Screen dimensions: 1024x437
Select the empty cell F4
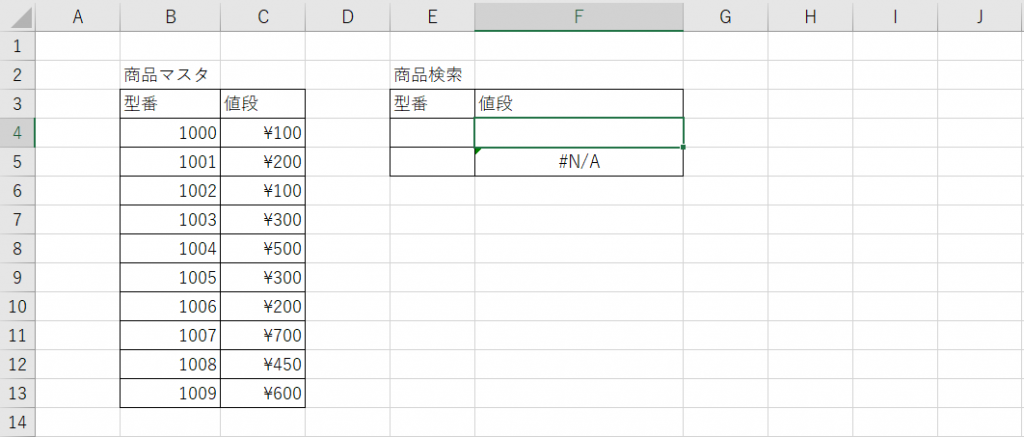(579, 132)
